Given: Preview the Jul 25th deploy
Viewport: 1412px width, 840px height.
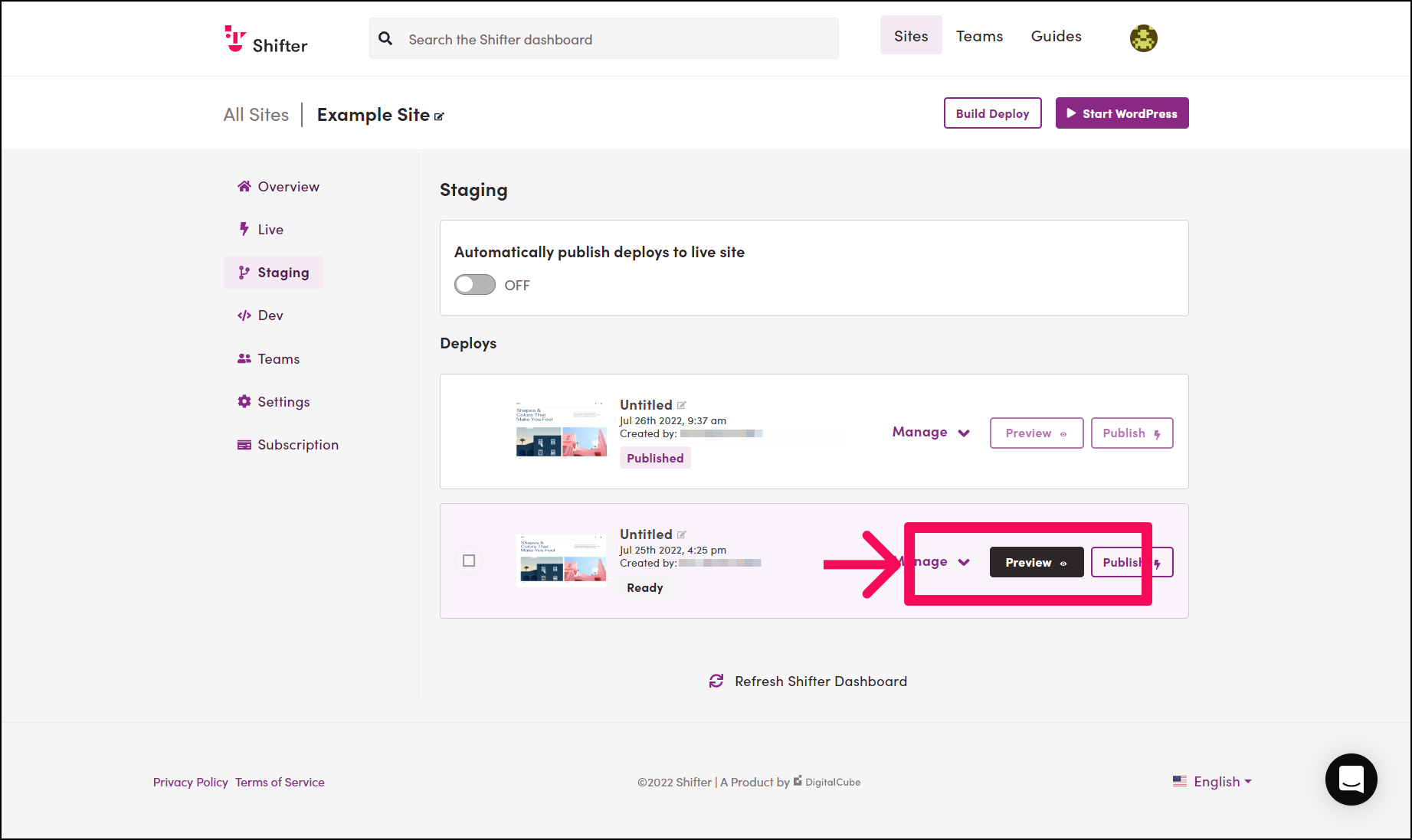Looking at the screenshot, I should point(1037,562).
